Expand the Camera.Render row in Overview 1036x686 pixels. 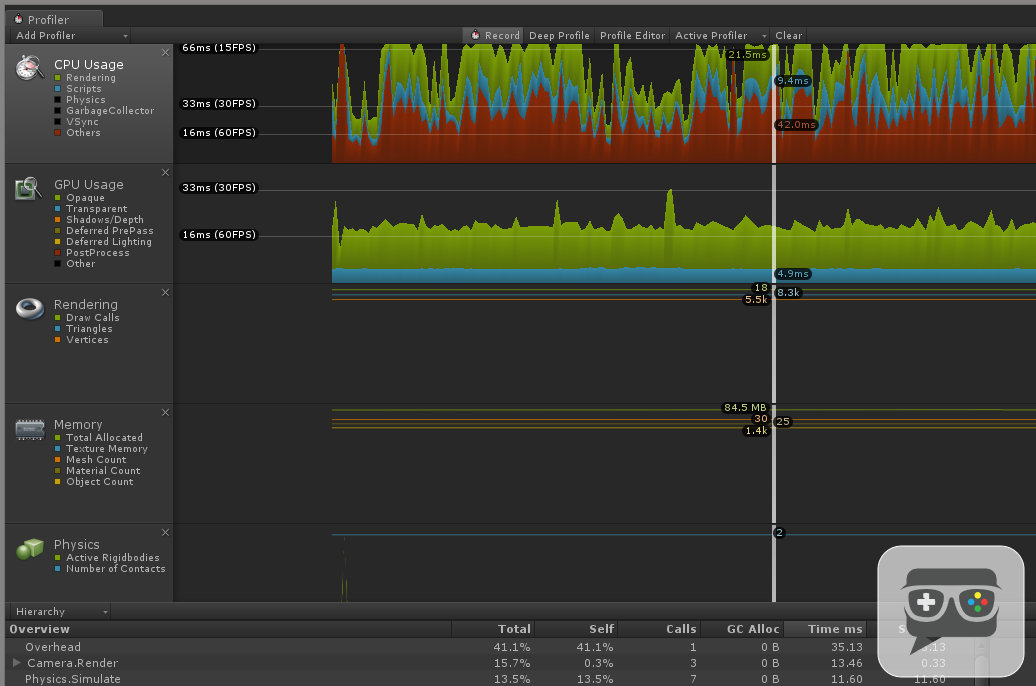pos(18,663)
